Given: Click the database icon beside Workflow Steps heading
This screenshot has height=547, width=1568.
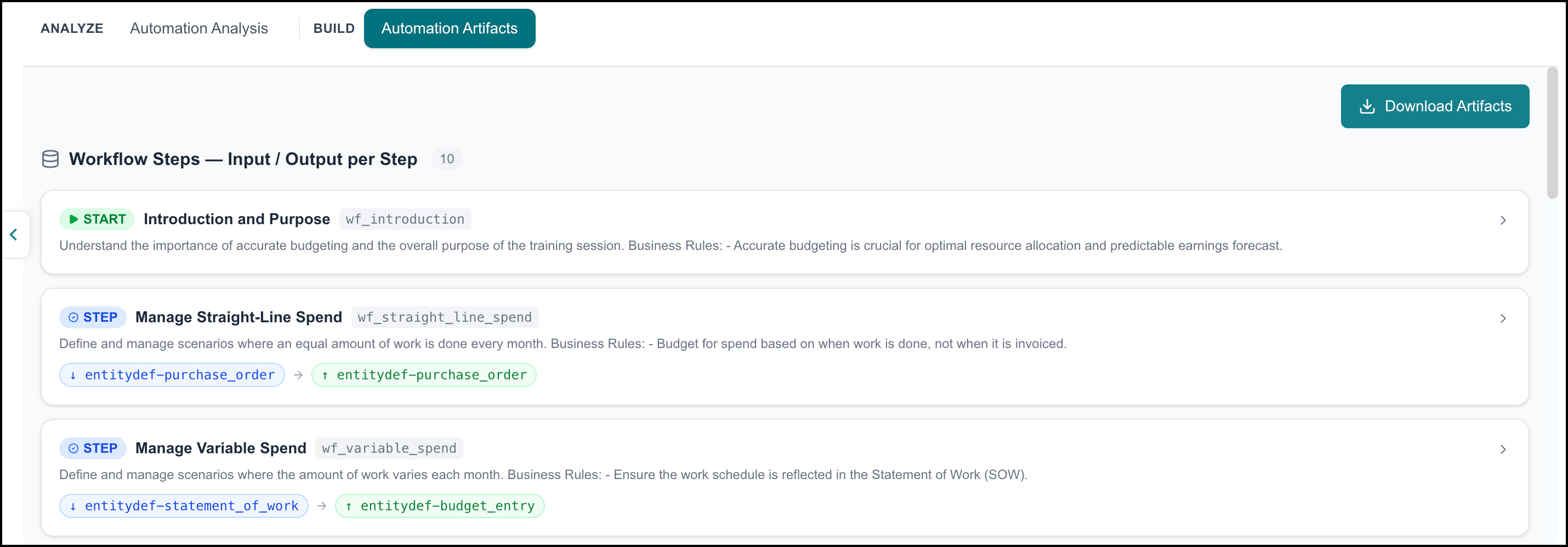Looking at the screenshot, I should [50, 159].
